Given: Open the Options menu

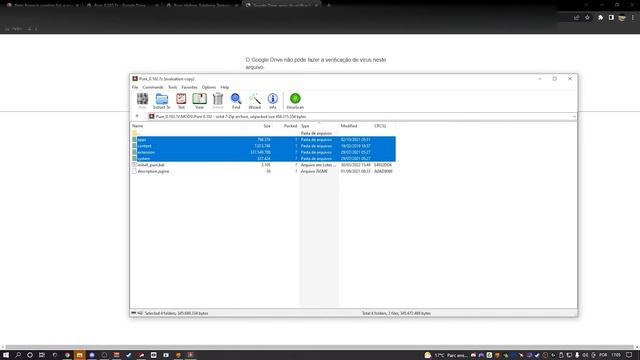Looking at the screenshot, I should point(209,87).
